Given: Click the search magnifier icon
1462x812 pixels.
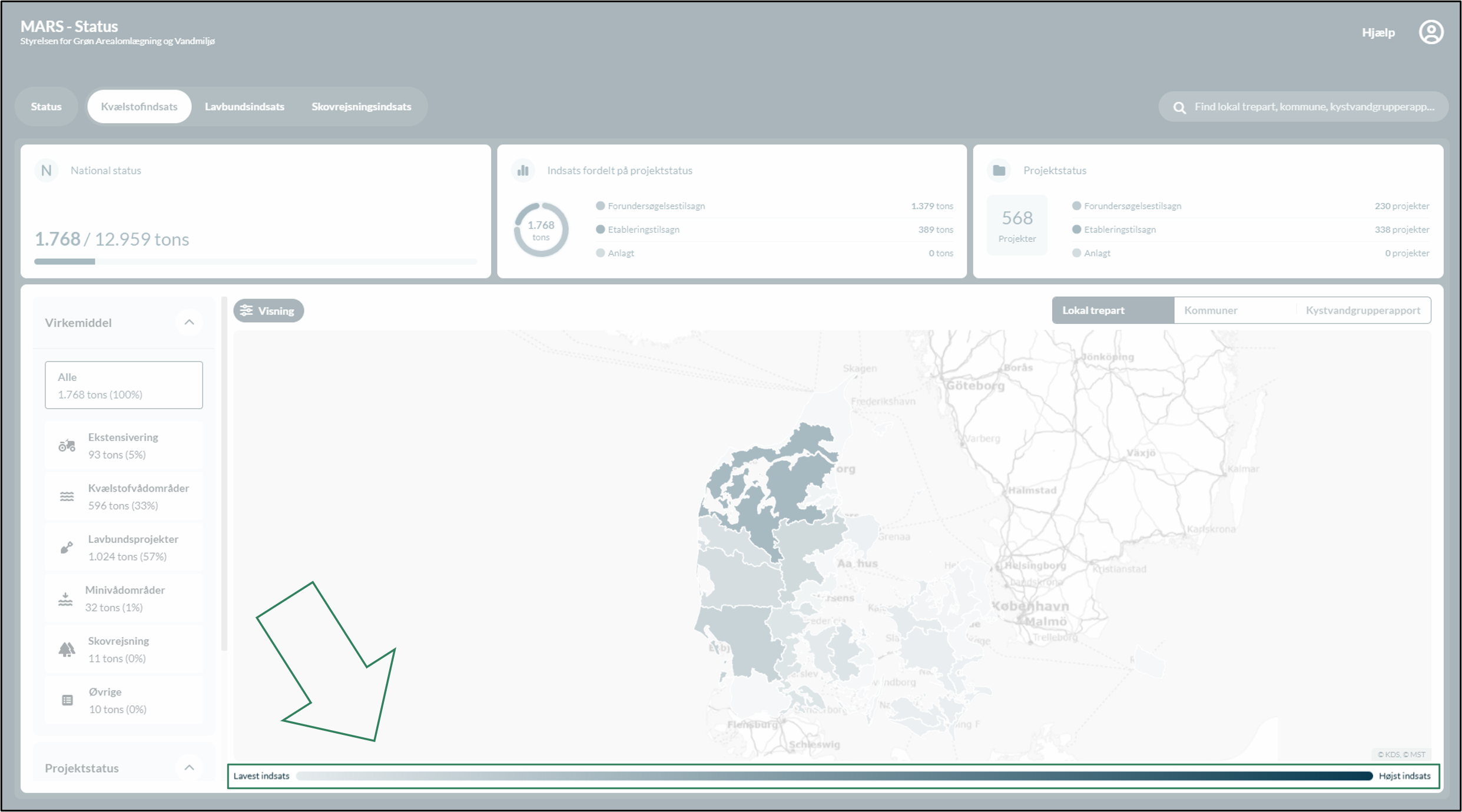Looking at the screenshot, I should 1179,107.
